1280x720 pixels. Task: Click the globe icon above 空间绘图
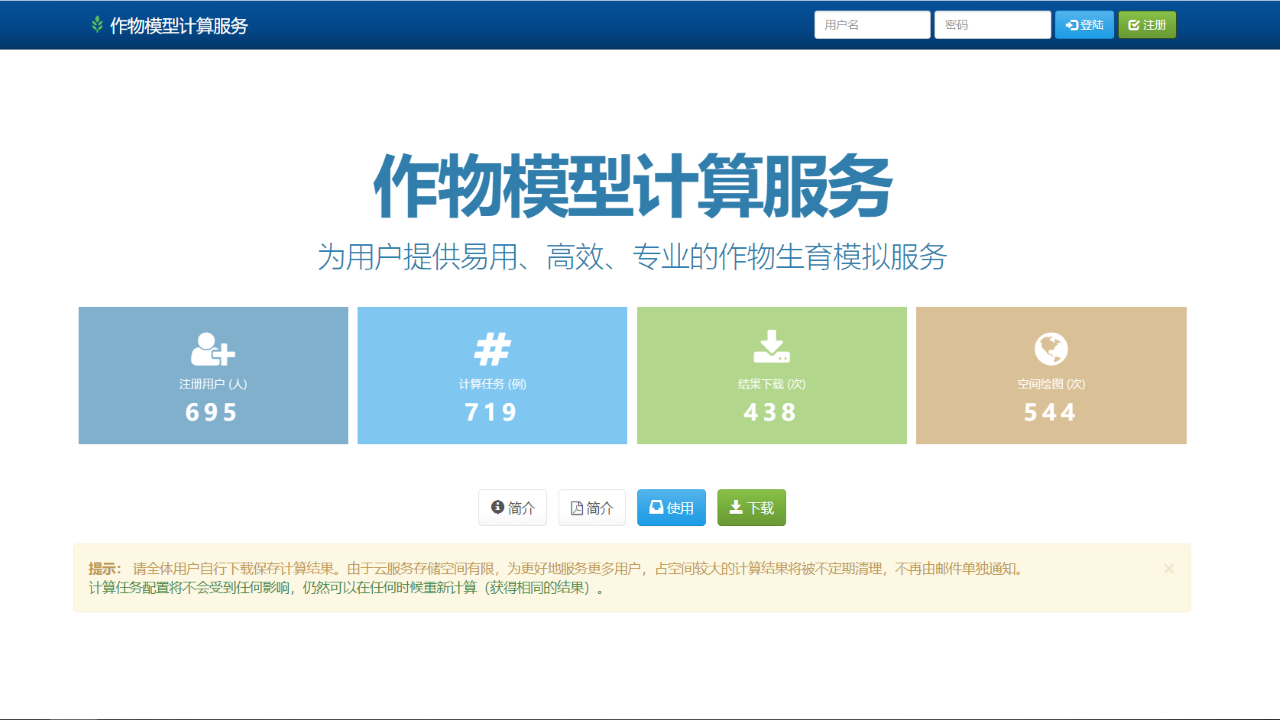pos(1051,349)
